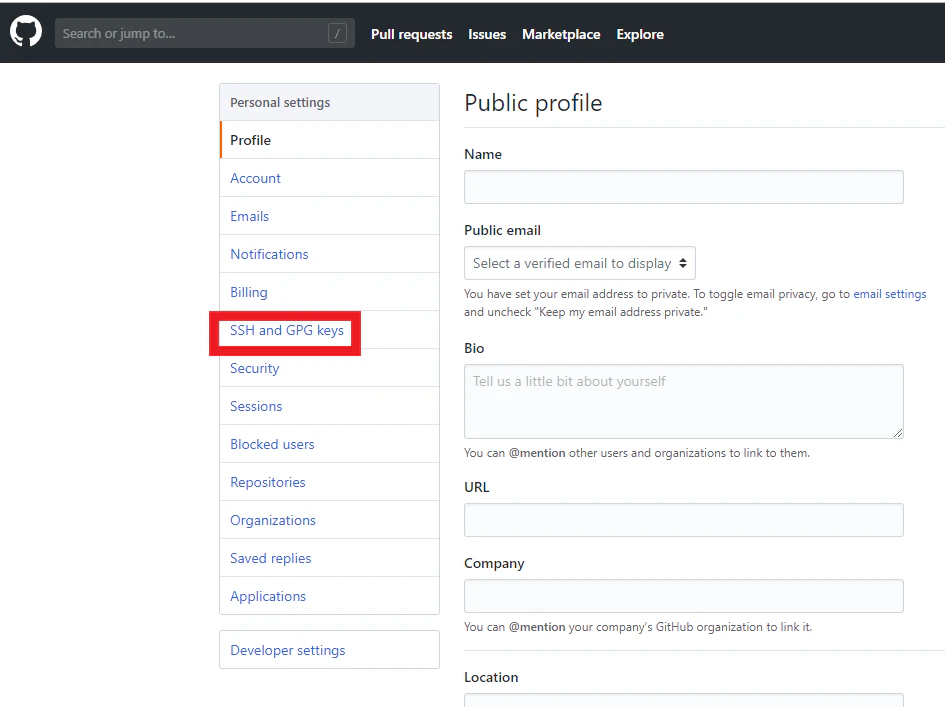The height and width of the screenshot is (707, 945).
Task: Go to Applications settings
Action: coord(330,595)
